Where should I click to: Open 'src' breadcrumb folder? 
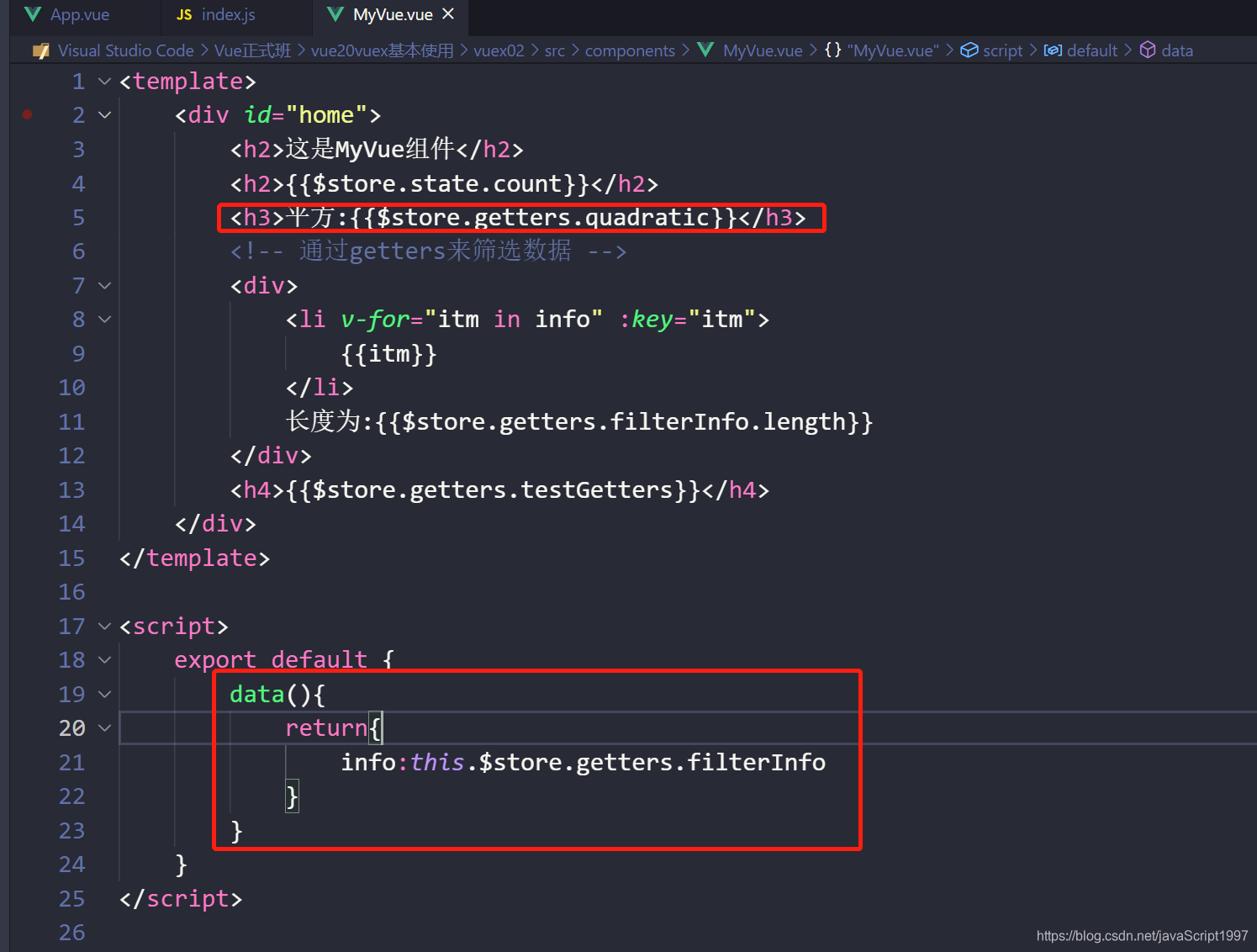coord(555,50)
